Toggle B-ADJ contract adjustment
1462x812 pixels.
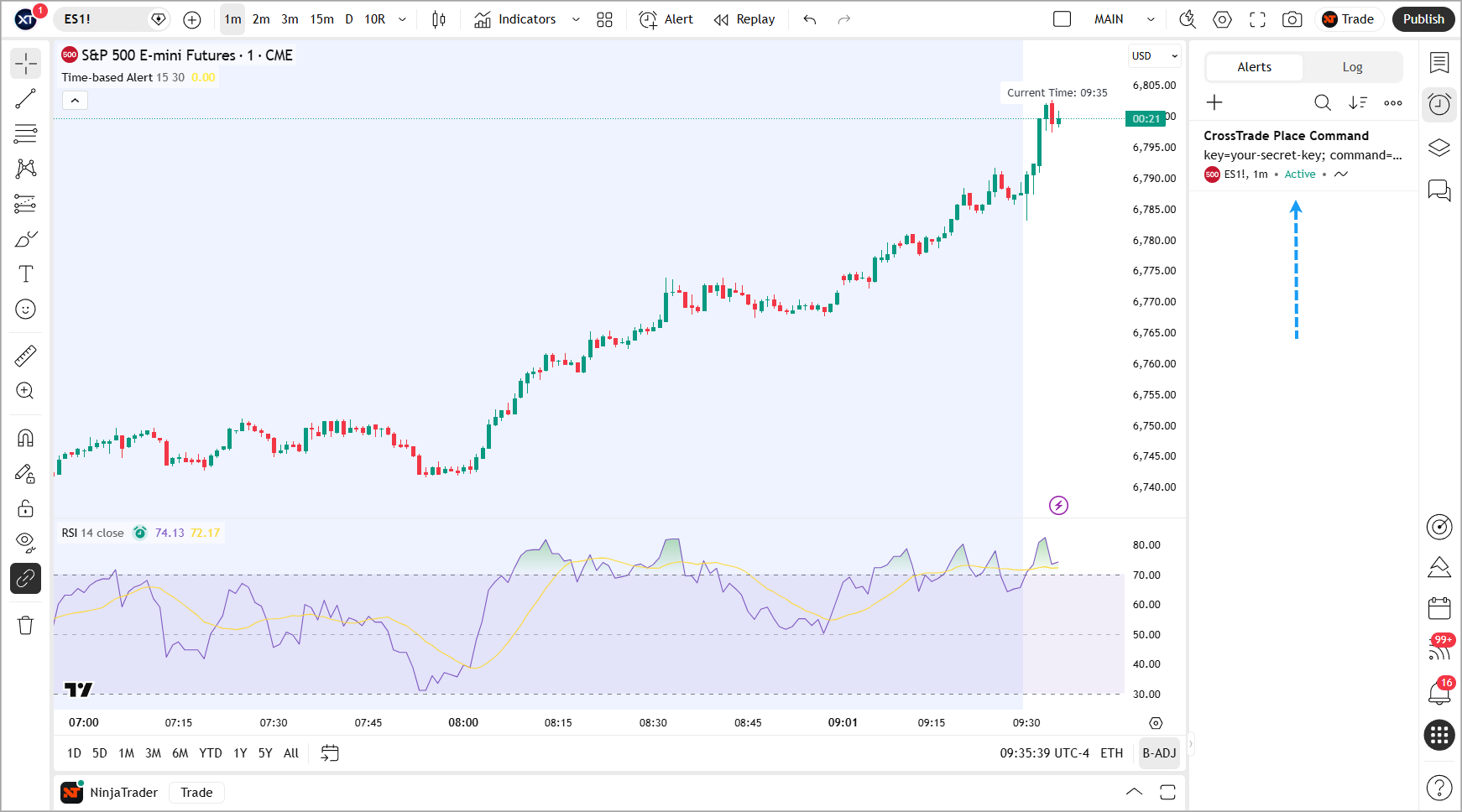point(1158,753)
